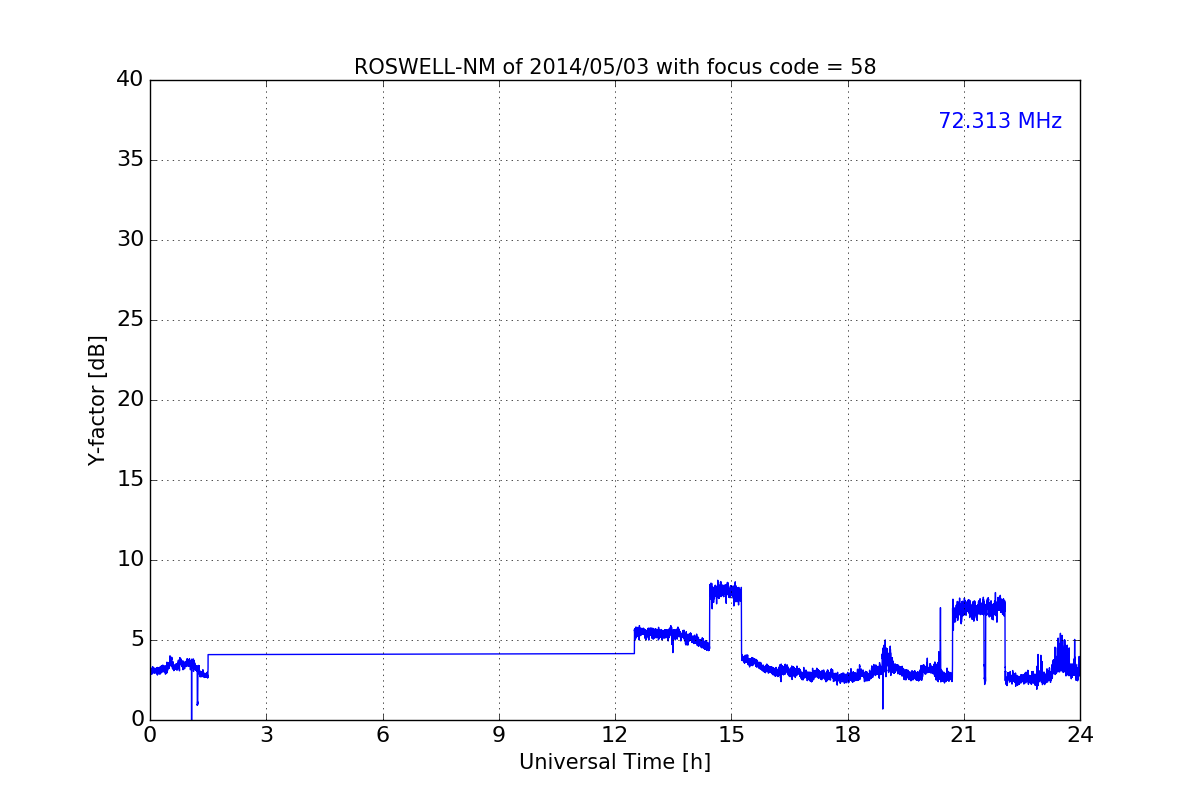
Task: Click the 'Y-factor [dB]' axis label
Action: (x=97, y=400)
